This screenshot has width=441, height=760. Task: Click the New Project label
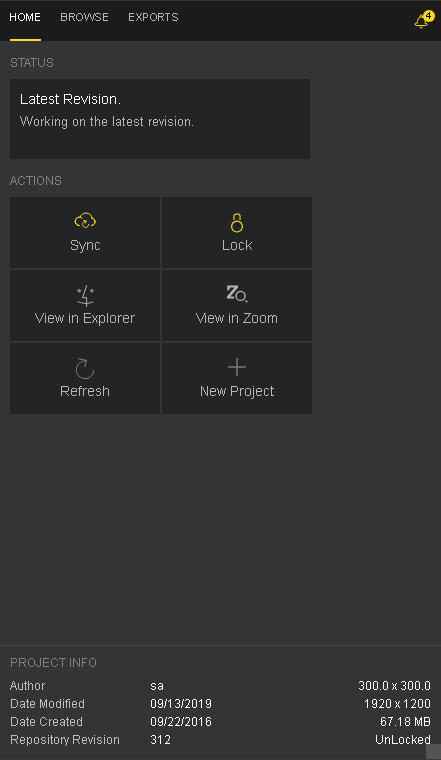[x=237, y=391]
